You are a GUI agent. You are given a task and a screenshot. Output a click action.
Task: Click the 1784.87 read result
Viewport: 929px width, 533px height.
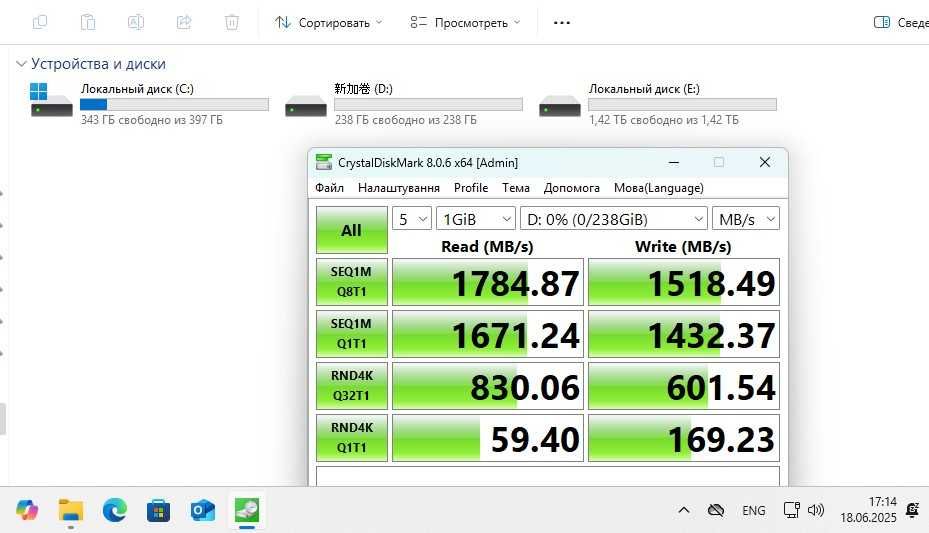[488, 282]
